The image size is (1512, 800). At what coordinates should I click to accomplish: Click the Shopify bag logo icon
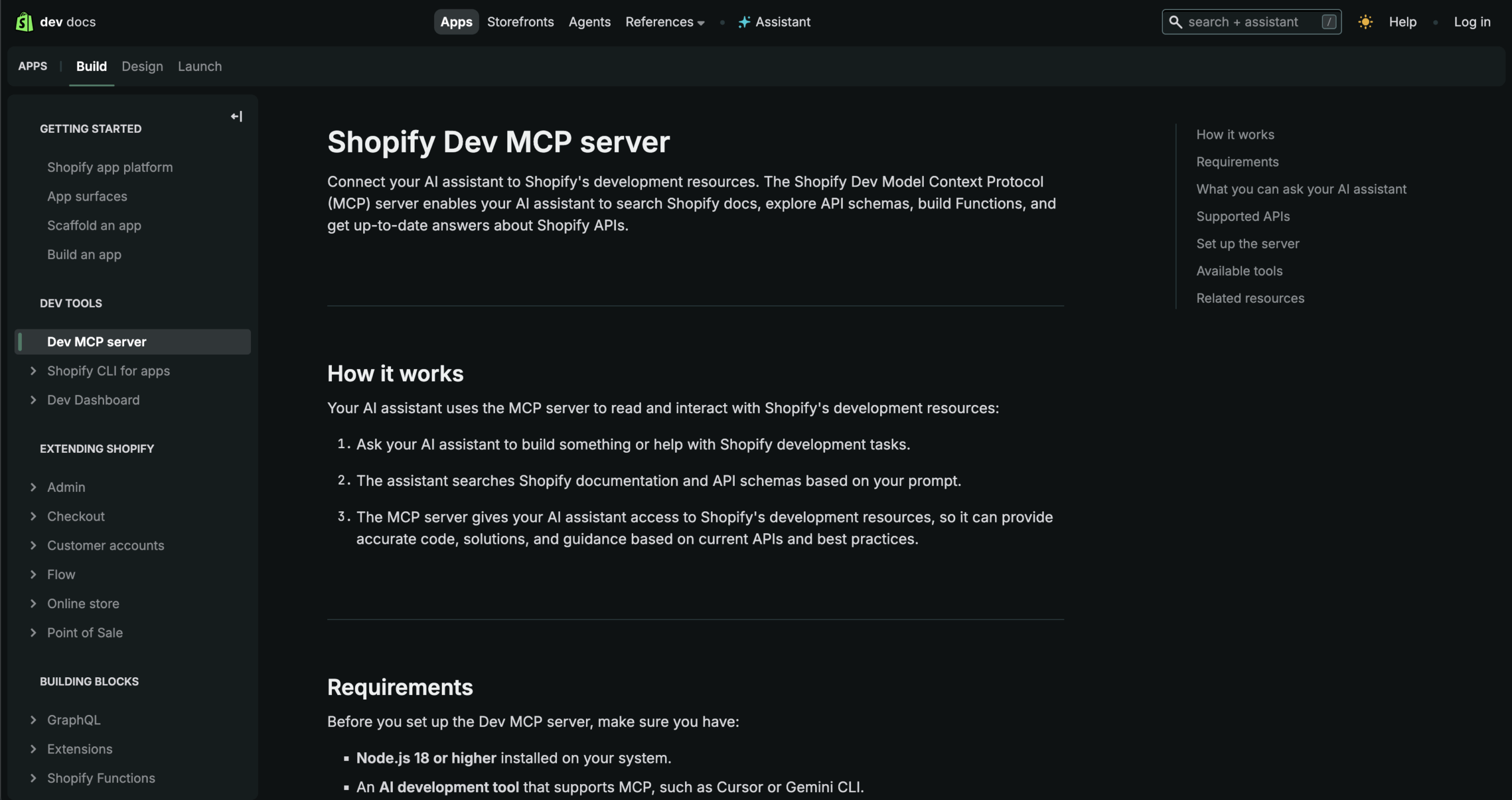pyautogui.click(x=24, y=22)
